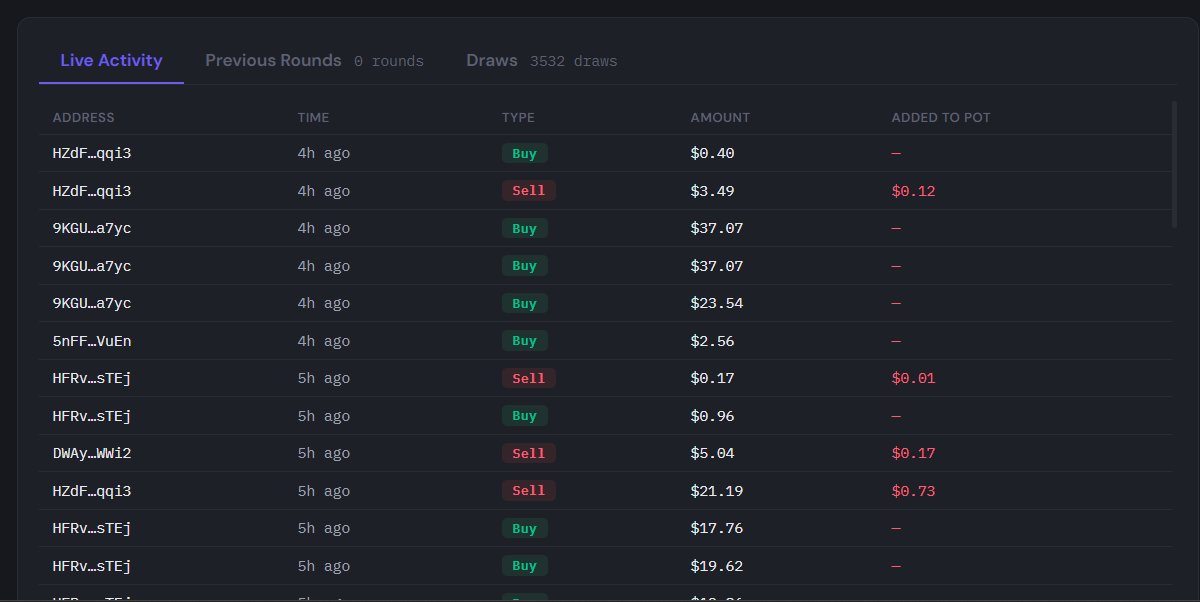
Task: Click the $21.19 amount
Action: click(717, 491)
